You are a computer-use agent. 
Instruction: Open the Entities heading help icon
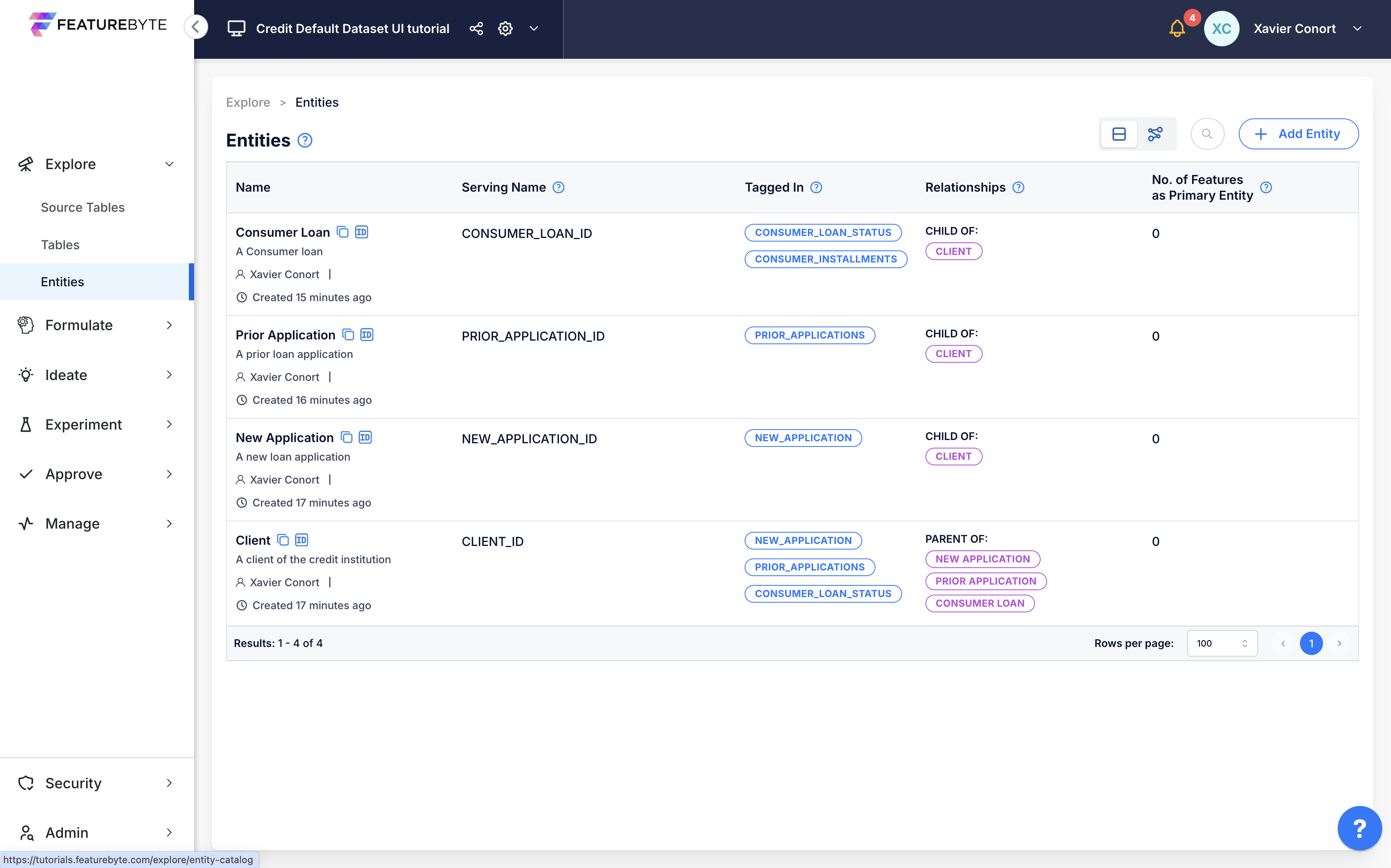305,140
